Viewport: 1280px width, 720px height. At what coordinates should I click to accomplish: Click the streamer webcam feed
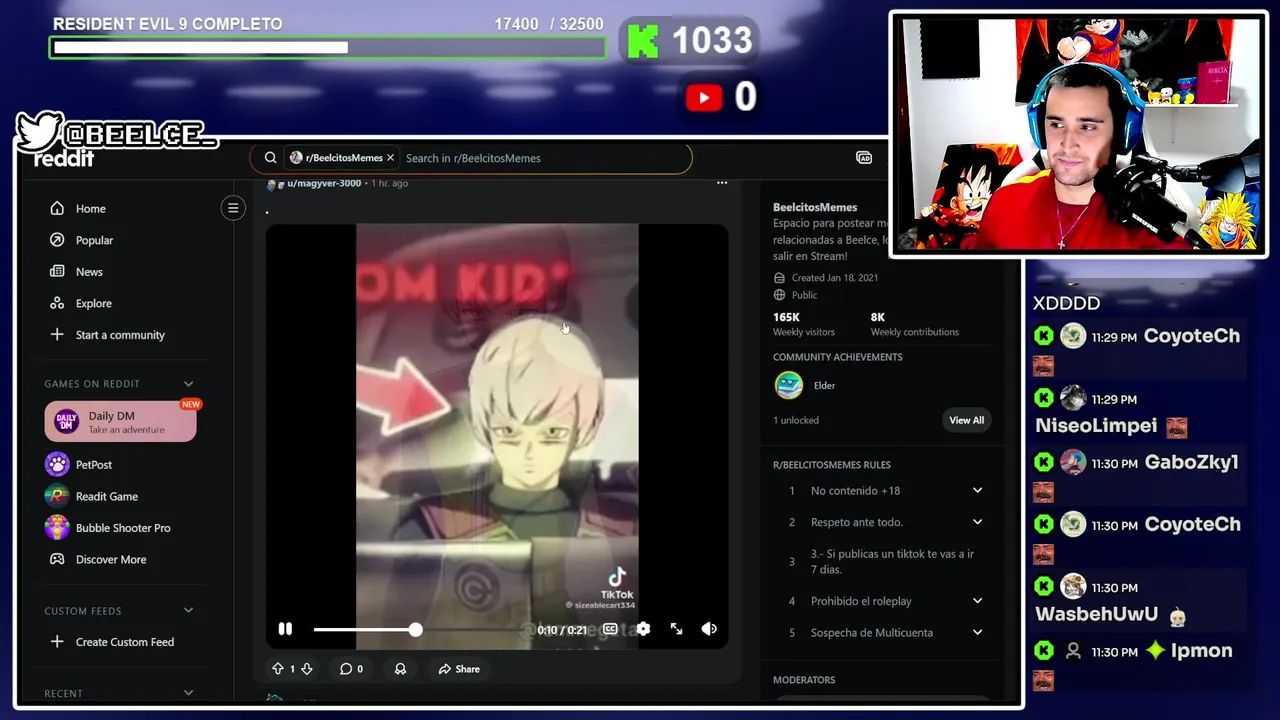(1078, 134)
